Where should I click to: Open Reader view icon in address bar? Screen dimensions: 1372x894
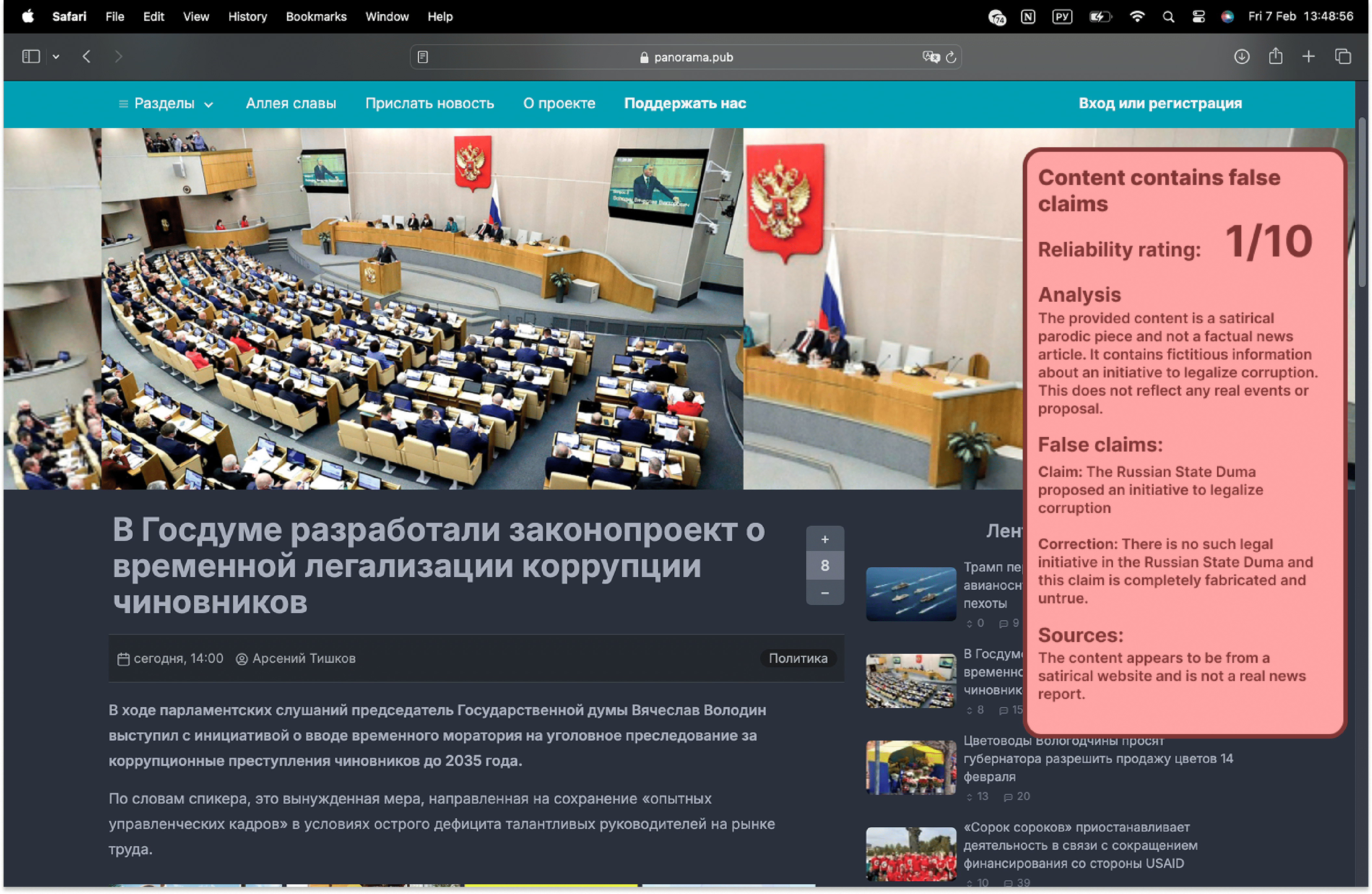422,57
